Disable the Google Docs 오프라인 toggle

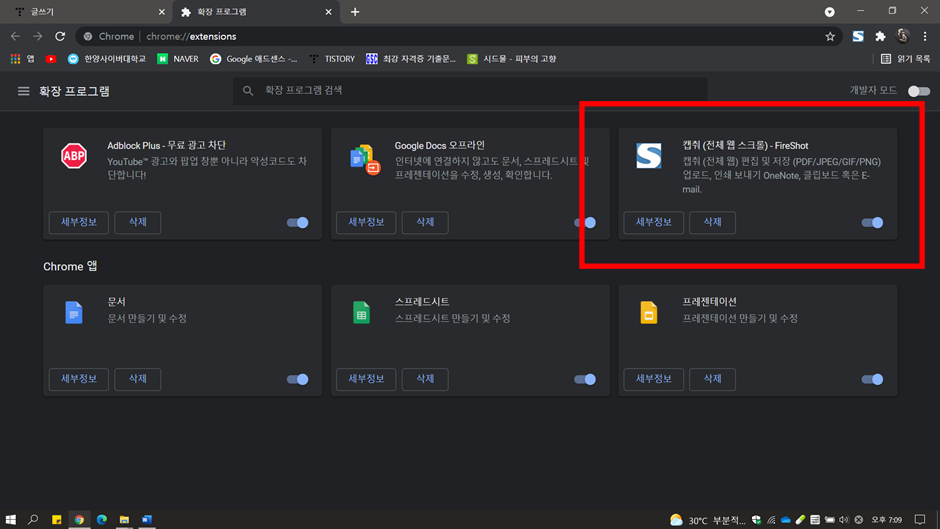585,223
